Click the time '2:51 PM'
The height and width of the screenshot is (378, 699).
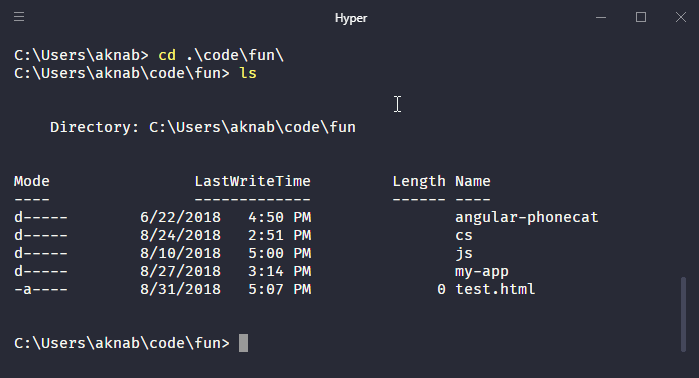280,235
